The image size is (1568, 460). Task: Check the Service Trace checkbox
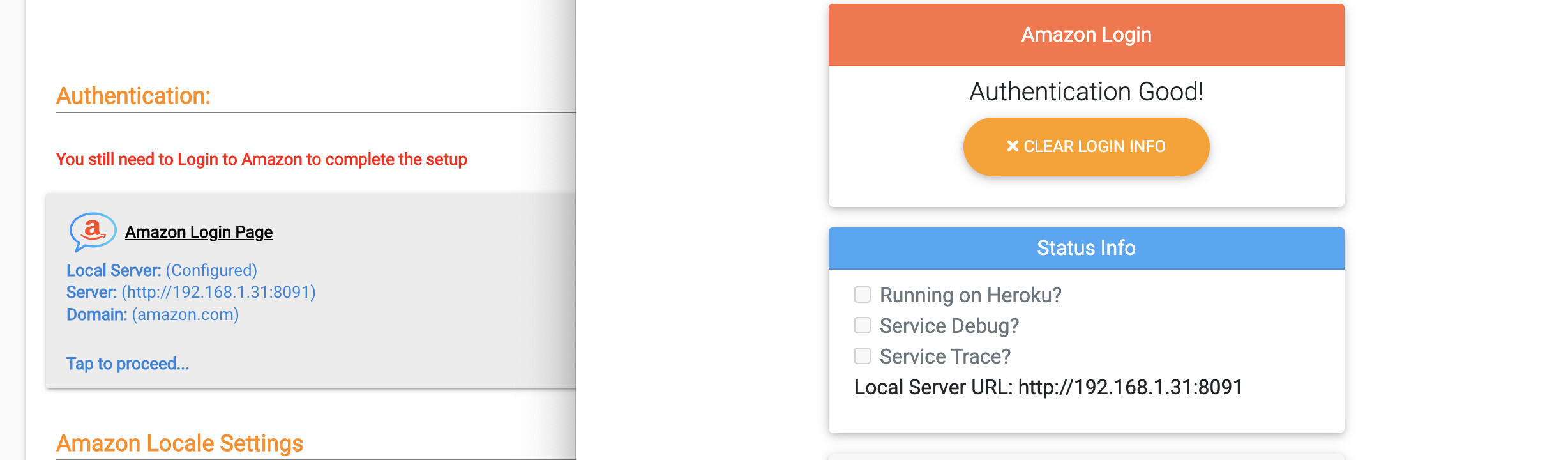(x=863, y=356)
